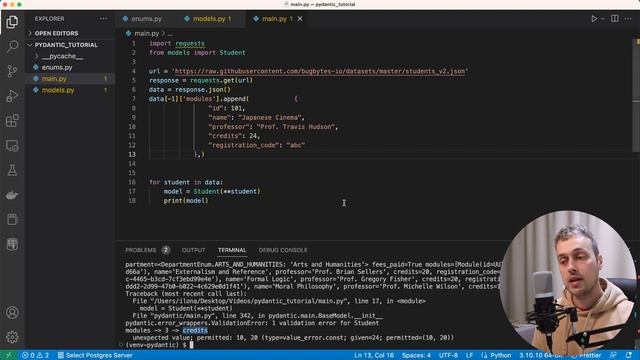
Task: Open the Docker whale view
Action: pyautogui.click(x=12, y=195)
